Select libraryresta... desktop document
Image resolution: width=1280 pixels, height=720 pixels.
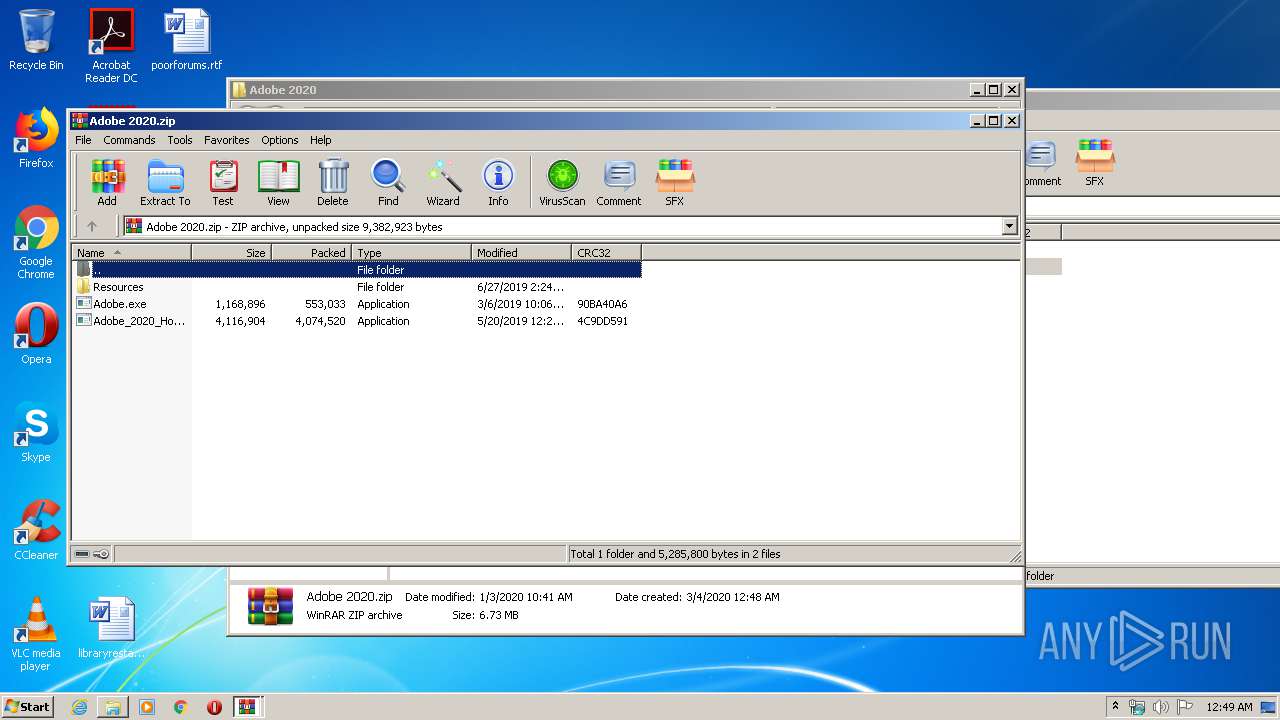(x=111, y=628)
